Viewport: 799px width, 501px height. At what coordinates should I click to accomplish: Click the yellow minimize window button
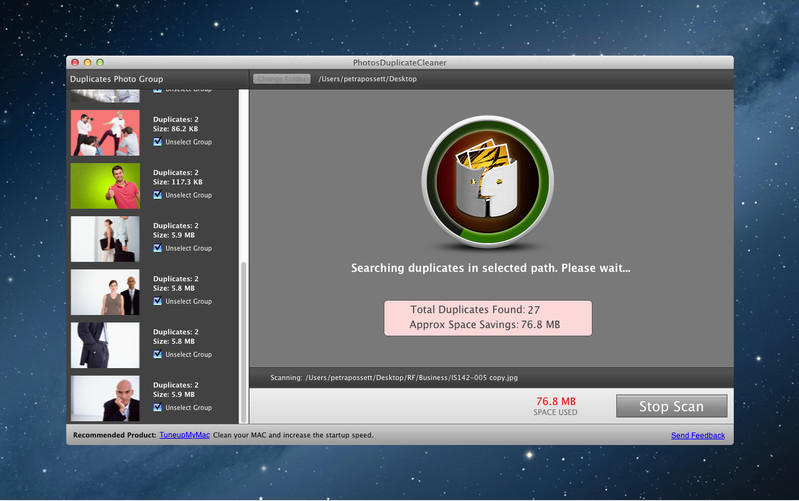coord(87,62)
